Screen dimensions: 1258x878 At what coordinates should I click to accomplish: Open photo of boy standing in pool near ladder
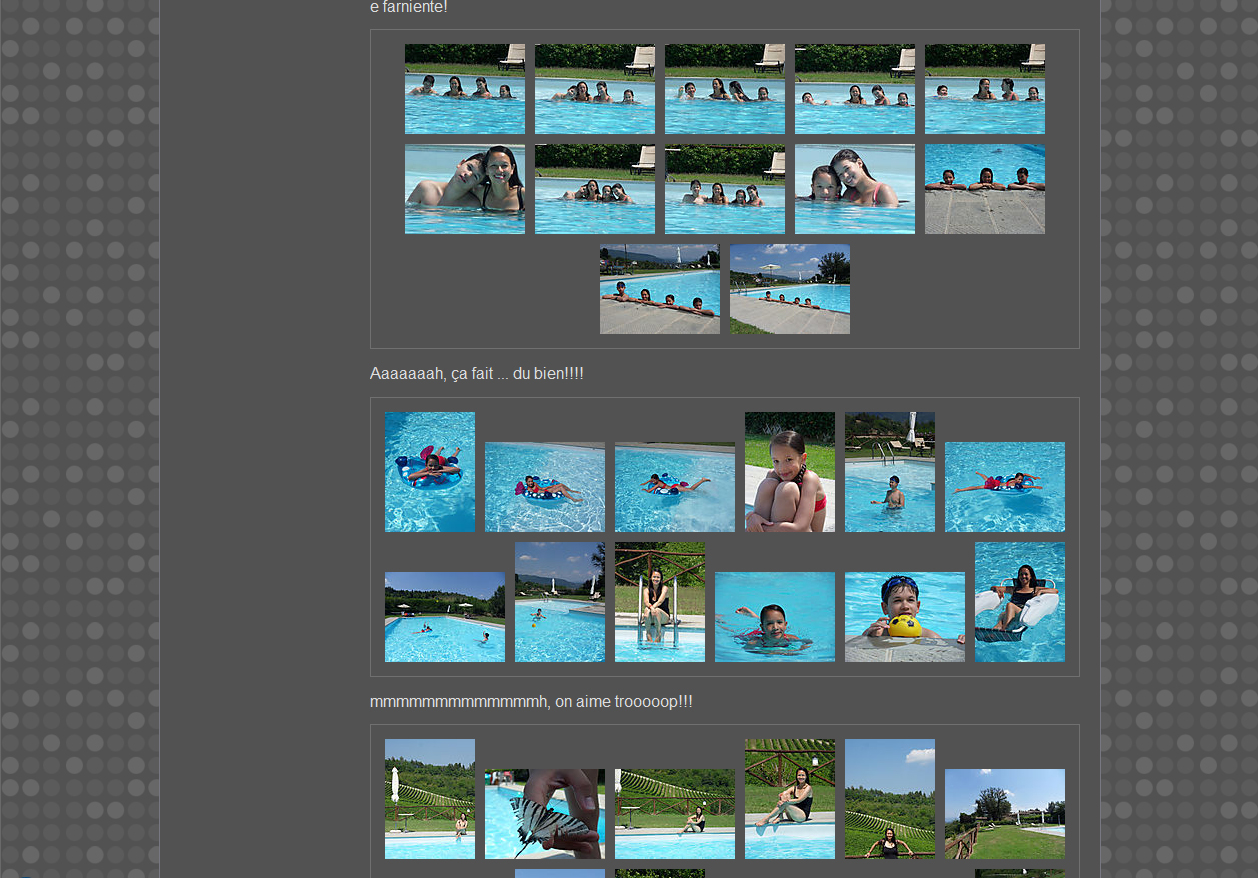(889, 472)
